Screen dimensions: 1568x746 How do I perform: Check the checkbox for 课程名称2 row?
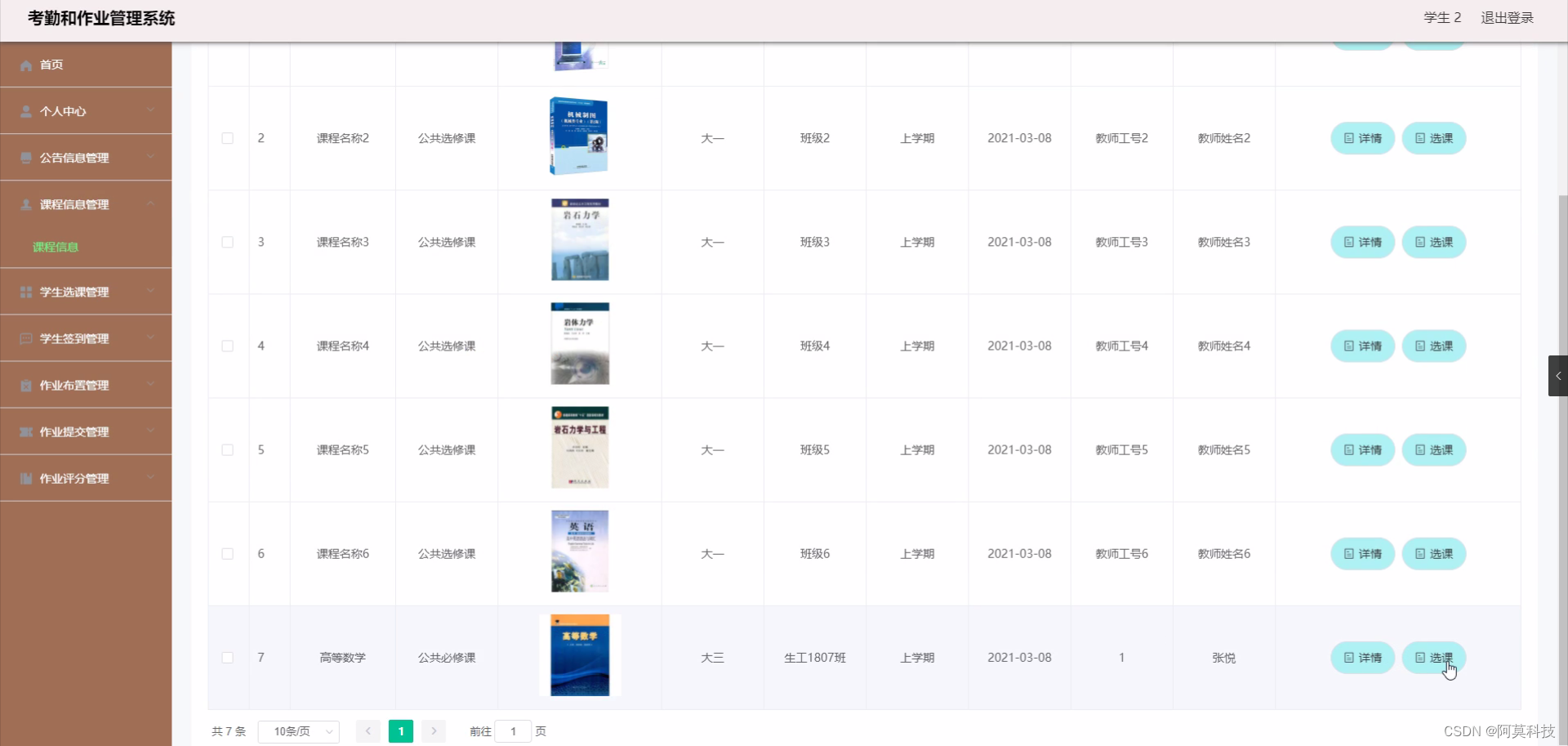point(228,138)
